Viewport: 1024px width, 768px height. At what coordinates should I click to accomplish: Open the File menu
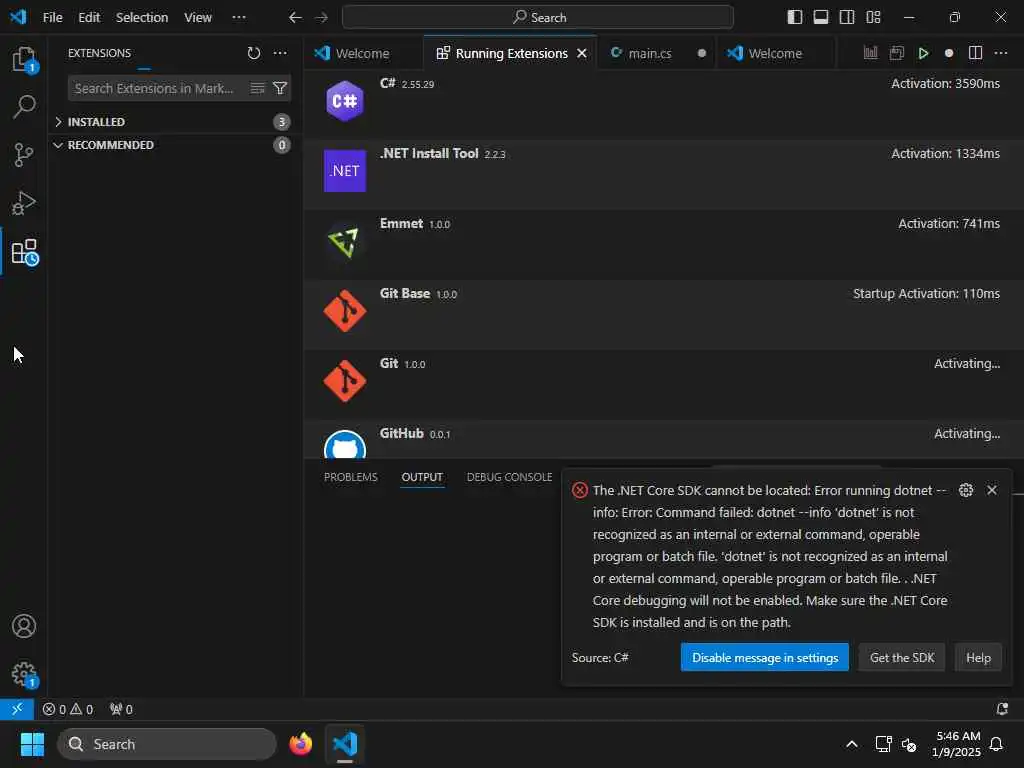52,18
